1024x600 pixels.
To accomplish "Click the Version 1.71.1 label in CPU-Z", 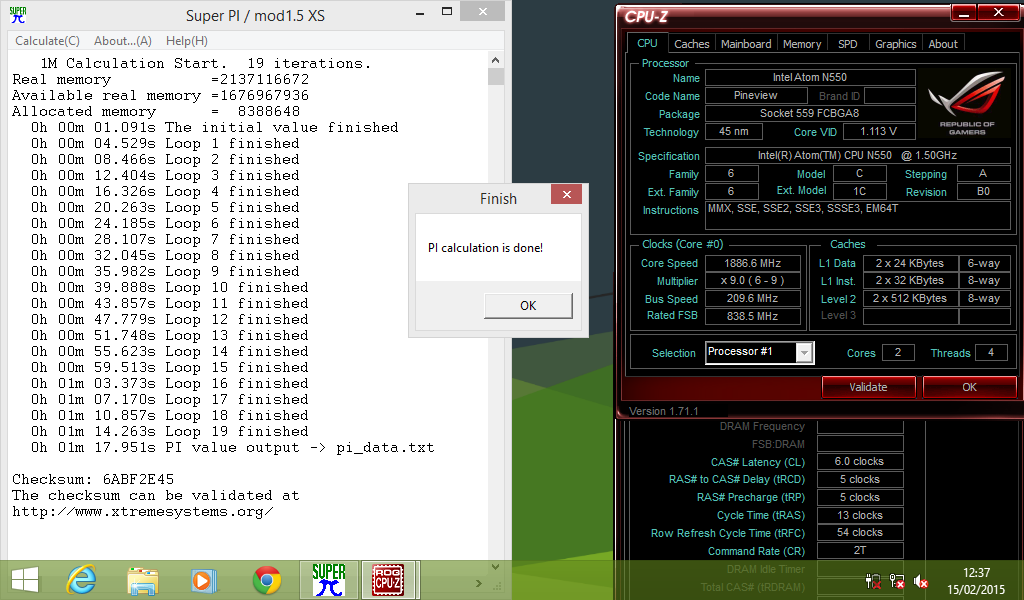I will (664, 411).
